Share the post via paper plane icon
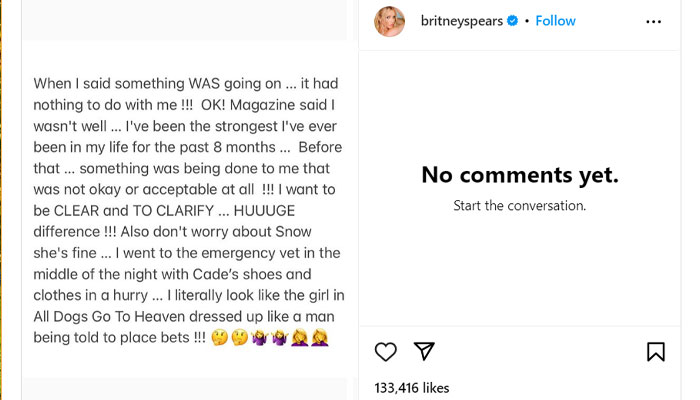The image size is (700, 400). [x=424, y=351]
